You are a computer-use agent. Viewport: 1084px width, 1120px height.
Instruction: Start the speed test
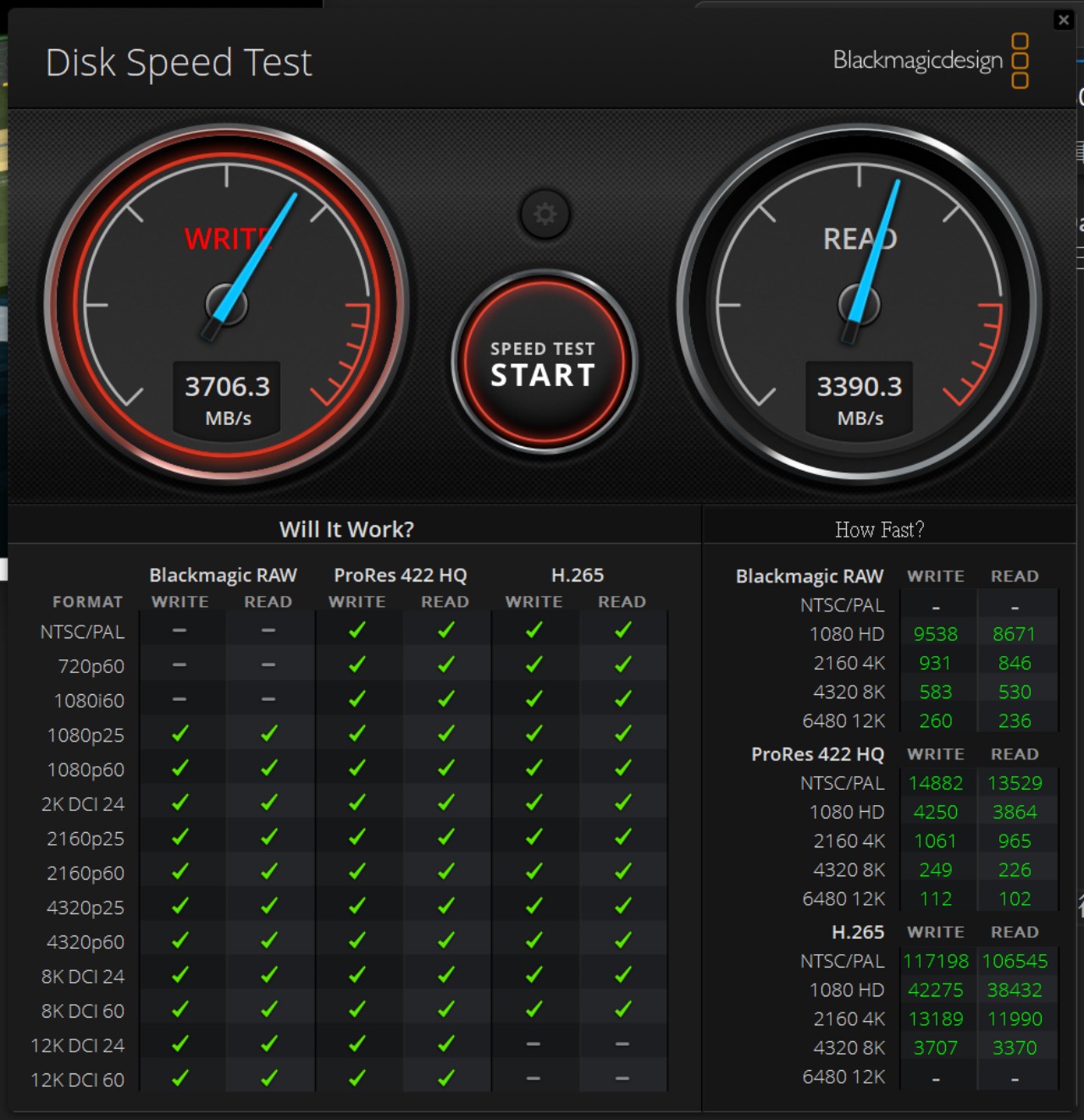coord(544,363)
